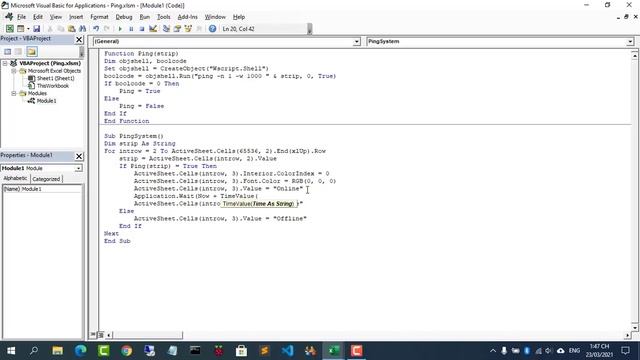Click code window vertical scrollbar down arrow
This screenshot has height=360, width=640.
635,327
